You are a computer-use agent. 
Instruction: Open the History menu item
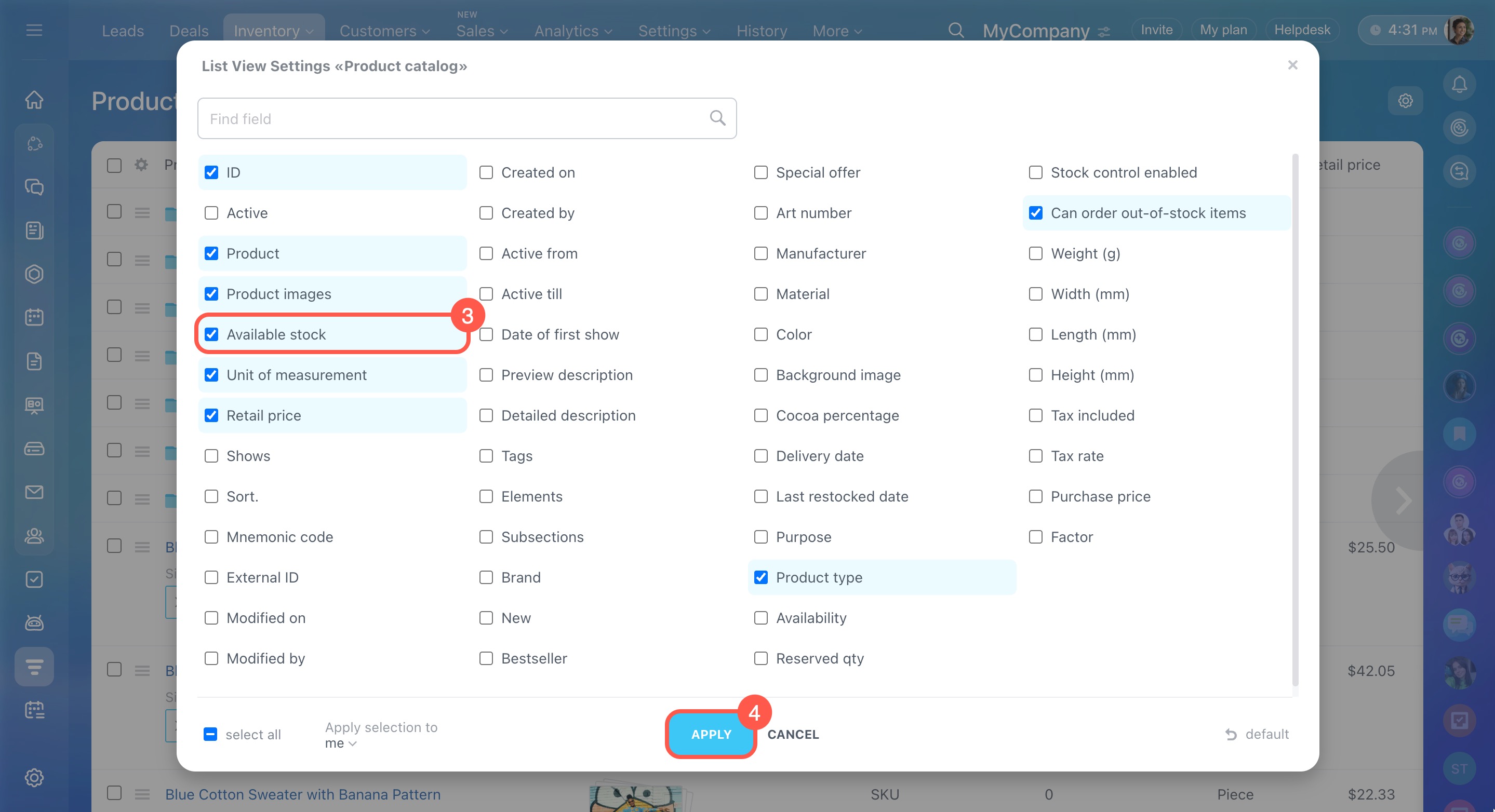[x=762, y=31]
